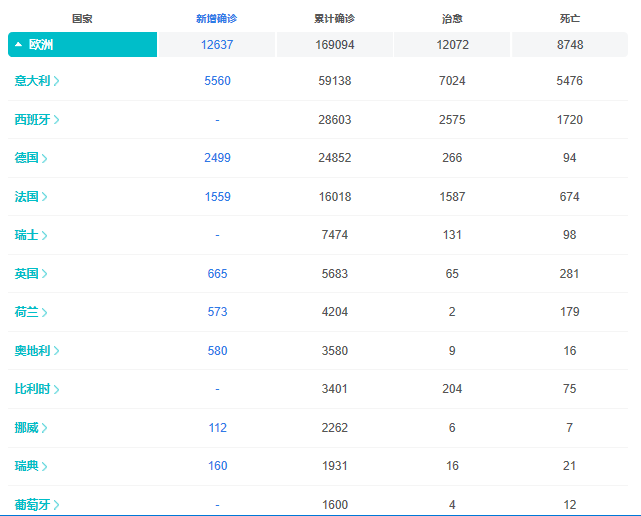This screenshot has width=641, height=516.
Task: Select Italy deaths value 5476
Action: (569, 81)
